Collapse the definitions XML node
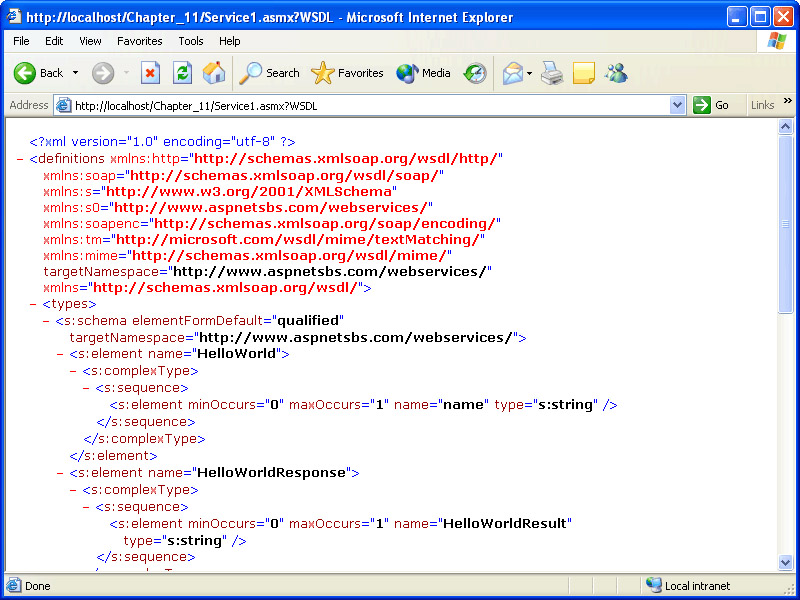The height and width of the screenshot is (600, 800). click(21, 158)
